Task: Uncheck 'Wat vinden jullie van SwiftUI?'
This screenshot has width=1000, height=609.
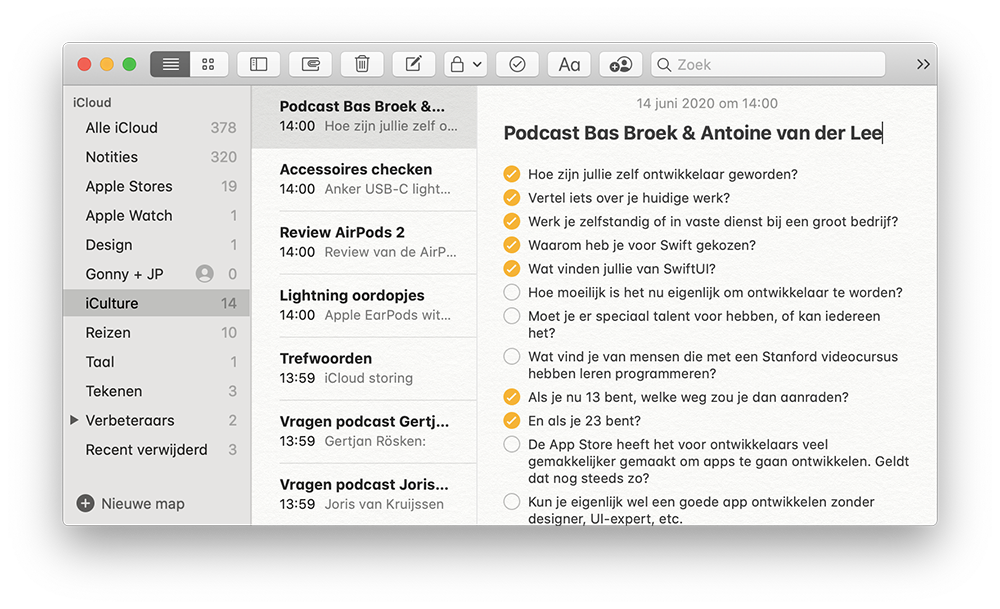Action: click(x=511, y=268)
